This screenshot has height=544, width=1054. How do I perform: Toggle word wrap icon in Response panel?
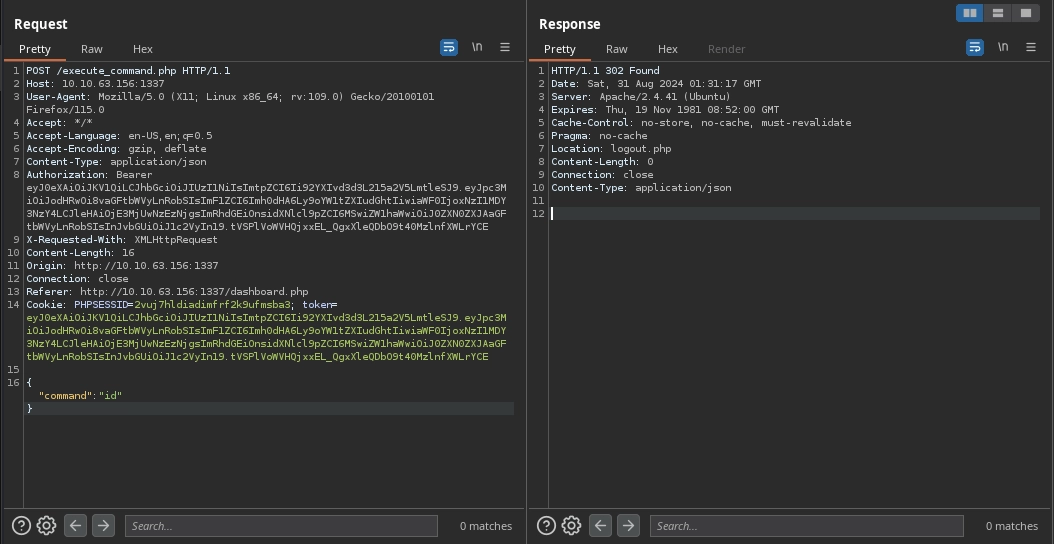pos(974,47)
